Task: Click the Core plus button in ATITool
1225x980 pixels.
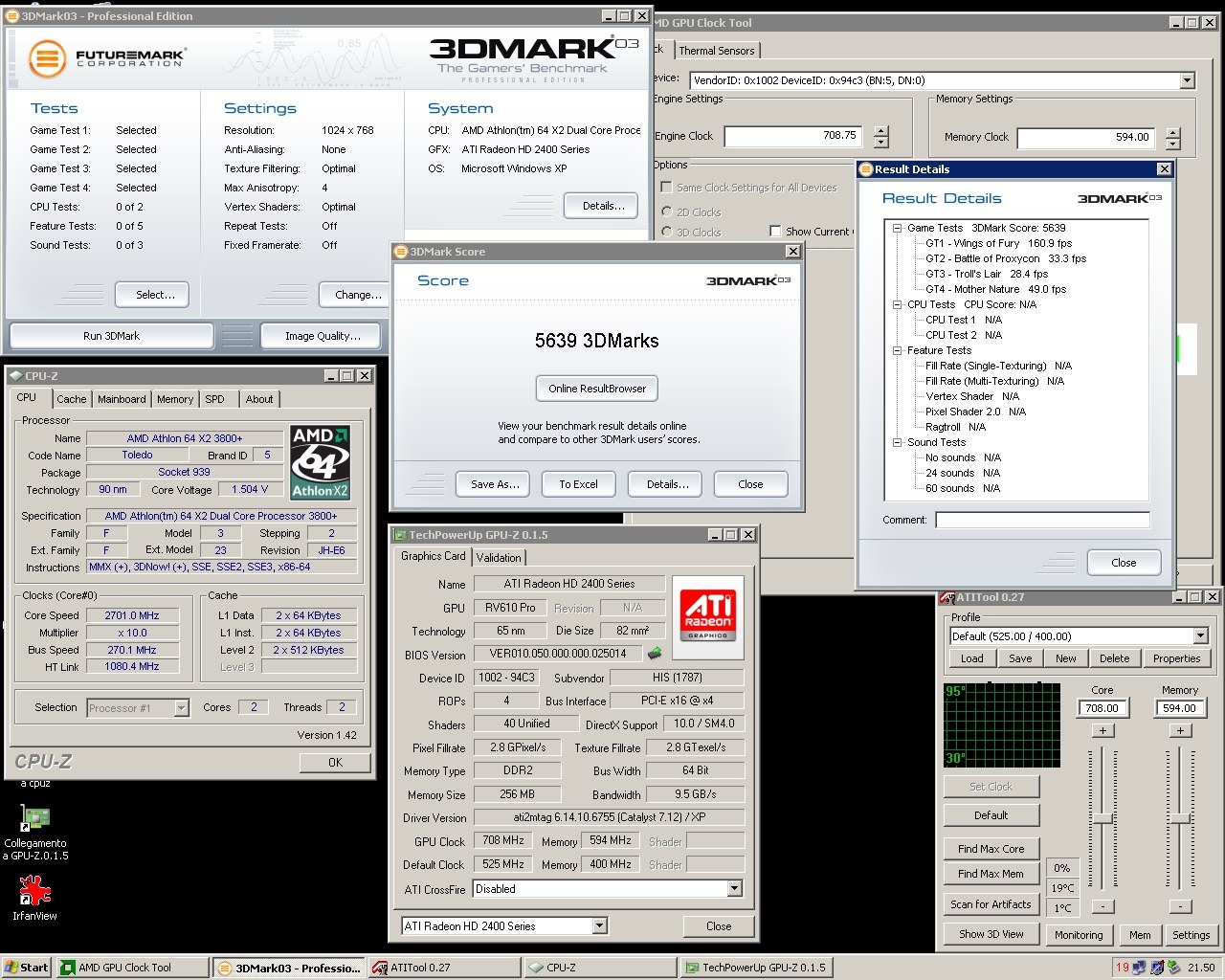Action: click(1102, 730)
